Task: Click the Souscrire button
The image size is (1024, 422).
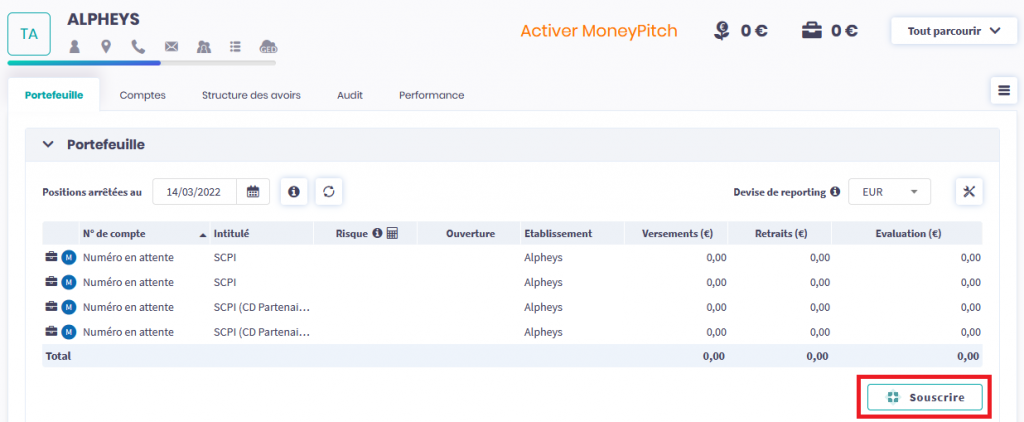Action: tap(924, 397)
